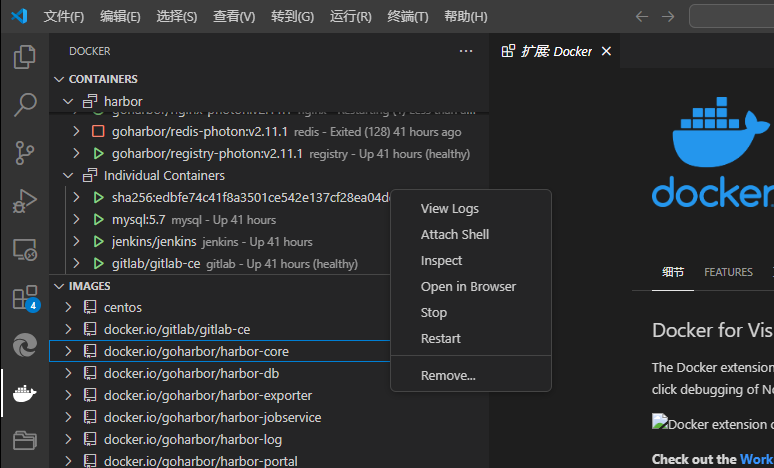Click the mysql:5.7 running status icon
The image size is (774, 468).
tap(98, 220)
